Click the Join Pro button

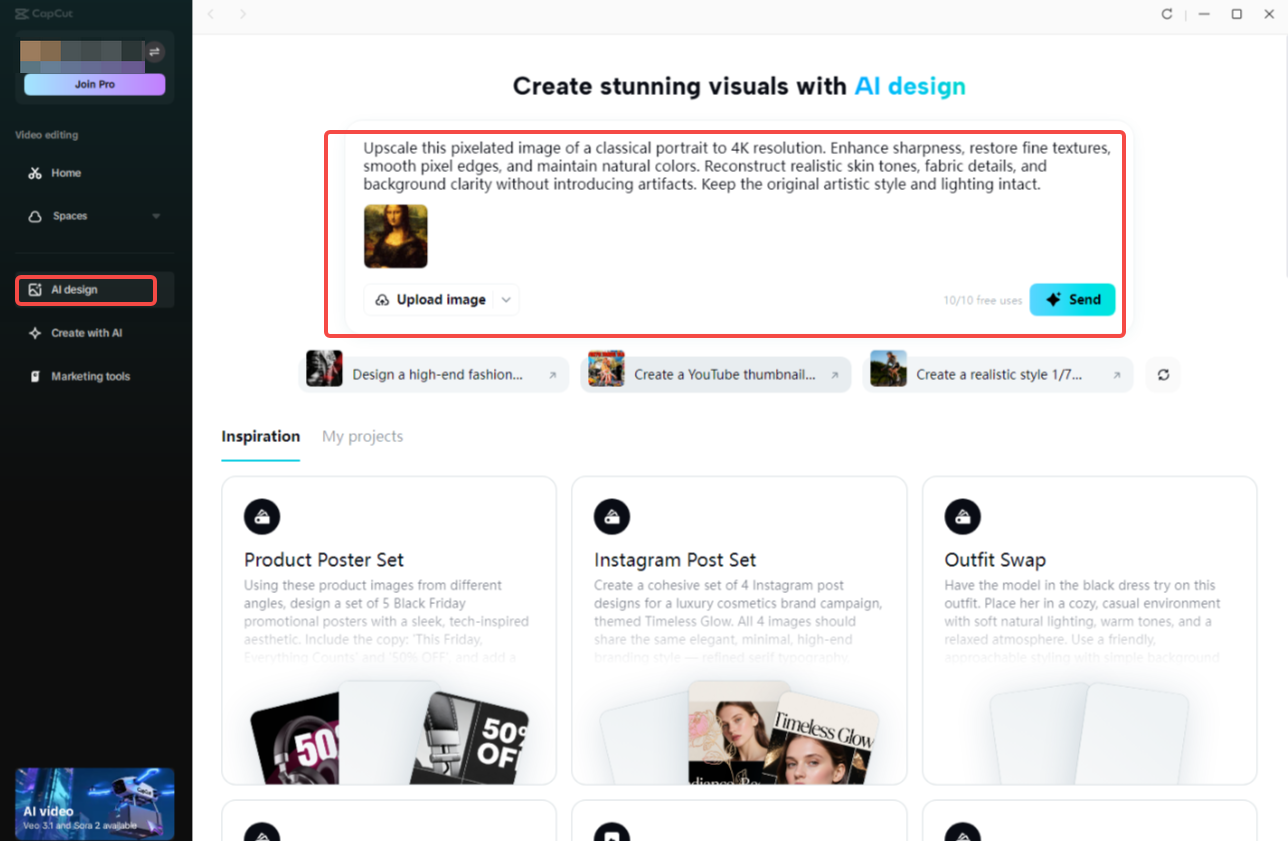[95, 84]
